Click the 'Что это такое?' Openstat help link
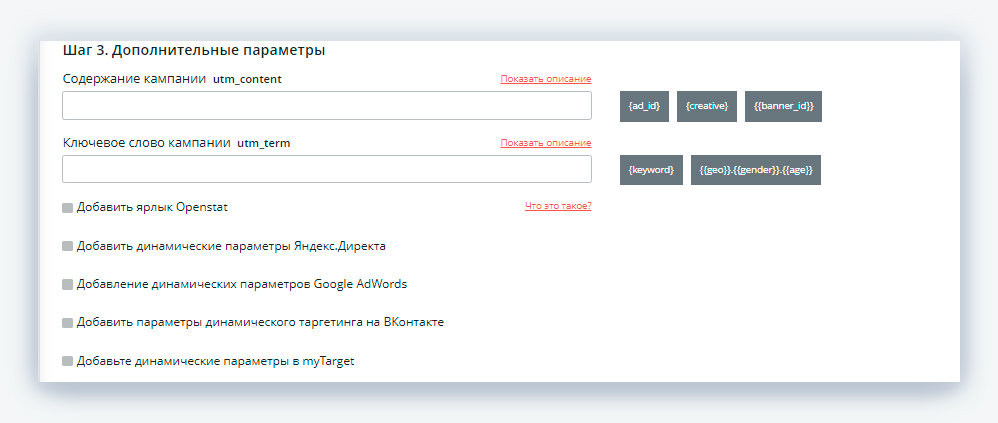This screenshot has height=423, width=998. tap(558, 207)
